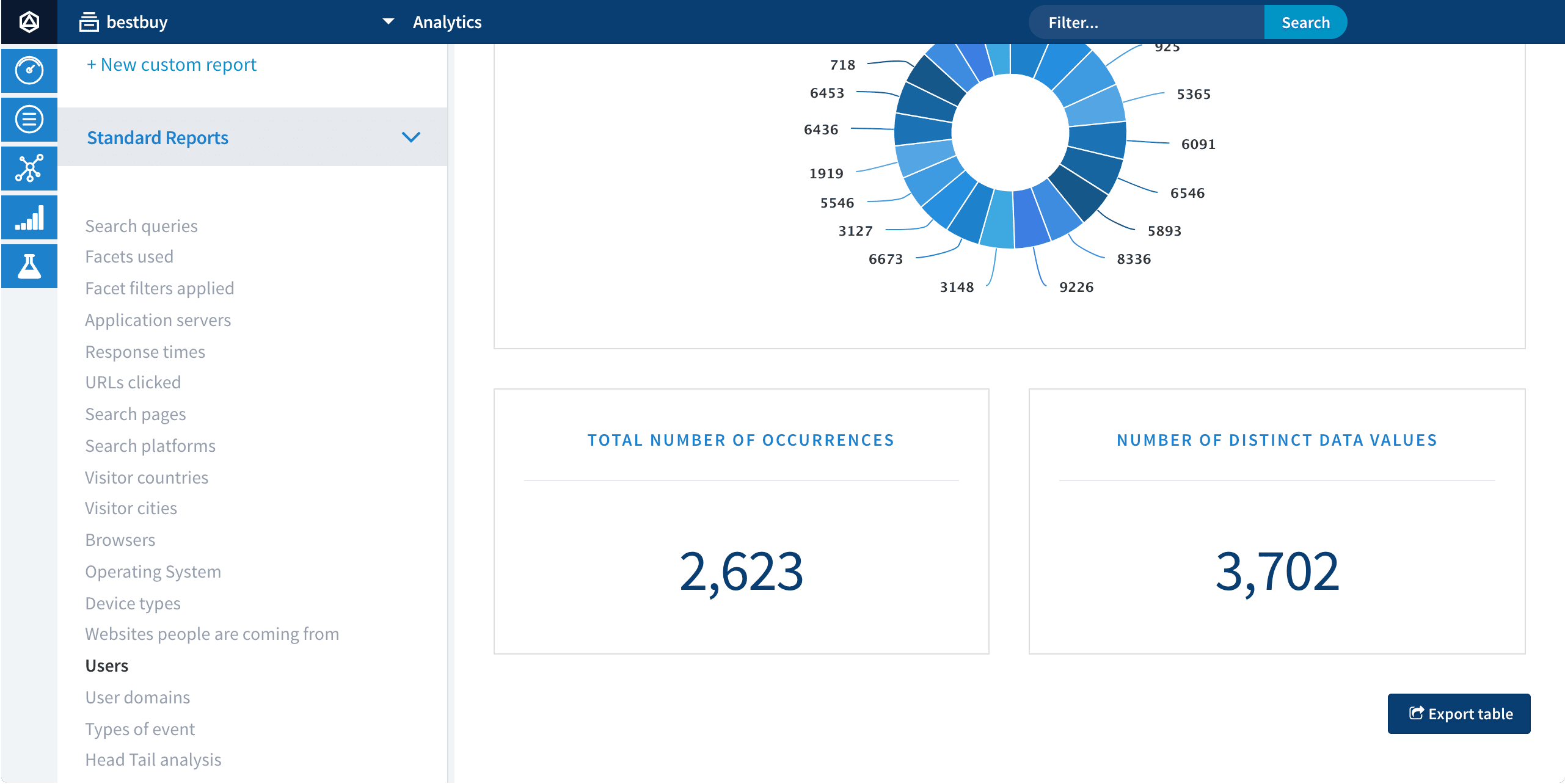Select the Visitor countries report
This screenshot has width=1565, height=784.
point(147,477)
